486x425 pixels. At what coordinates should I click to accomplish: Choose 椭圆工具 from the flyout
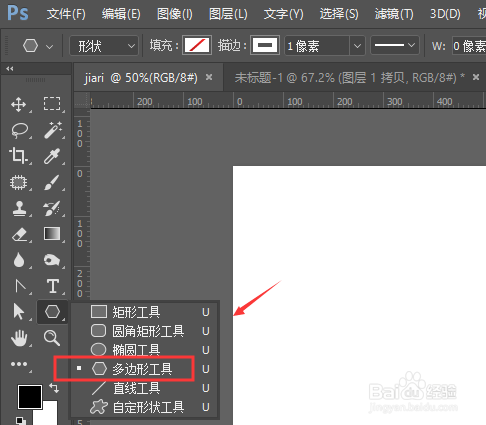(x=145, y=350)
